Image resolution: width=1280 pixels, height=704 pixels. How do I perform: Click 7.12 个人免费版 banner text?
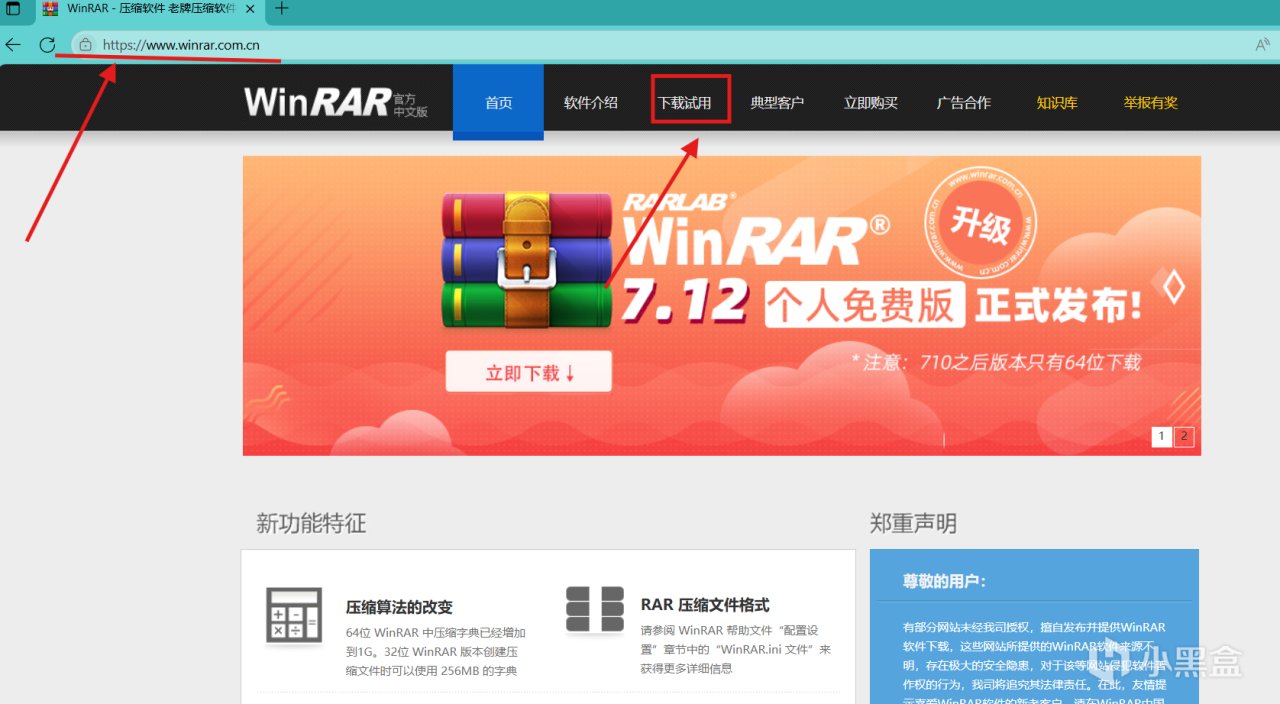point(793,302)
